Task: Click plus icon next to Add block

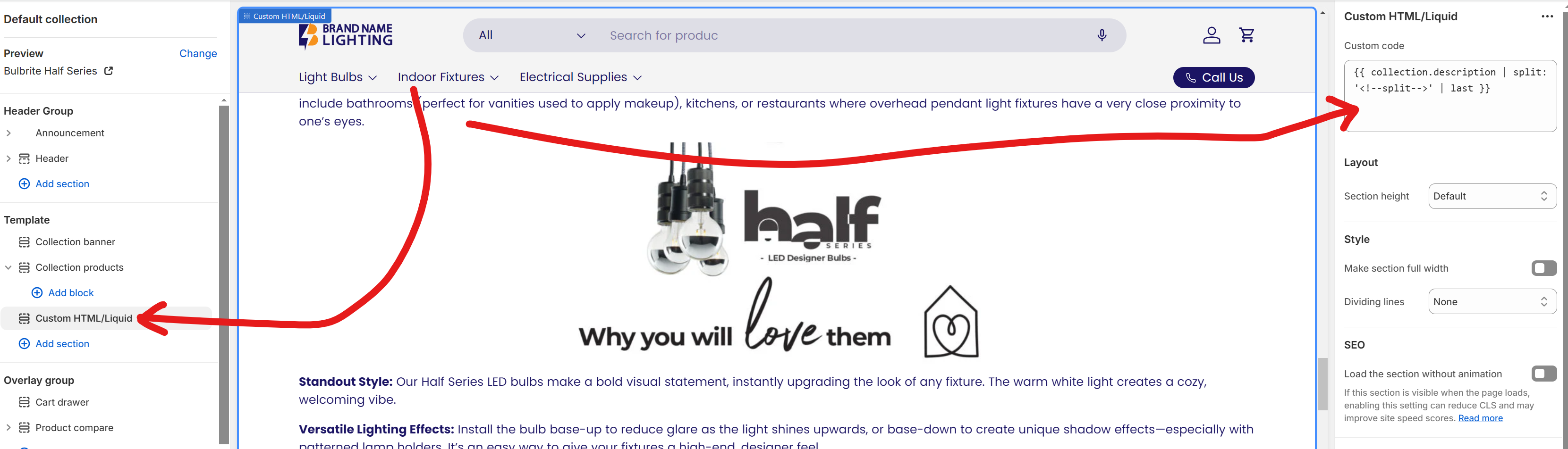Action: click(37, 292)
